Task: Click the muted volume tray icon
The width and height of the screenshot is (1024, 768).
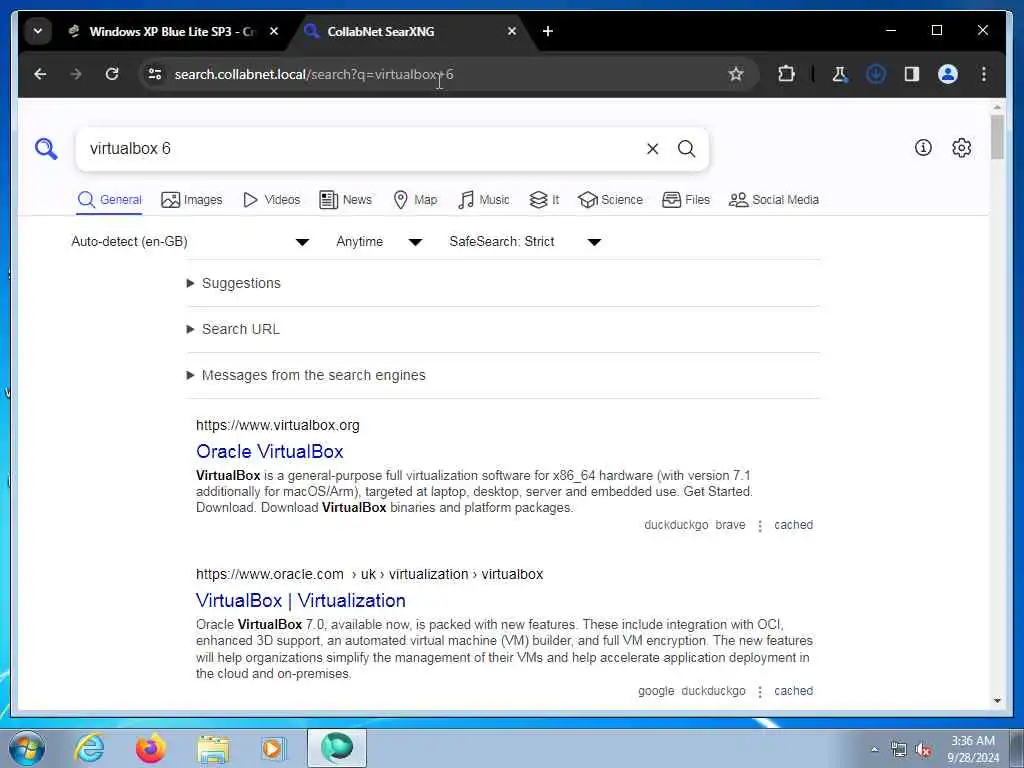Action: click(923, 749)
